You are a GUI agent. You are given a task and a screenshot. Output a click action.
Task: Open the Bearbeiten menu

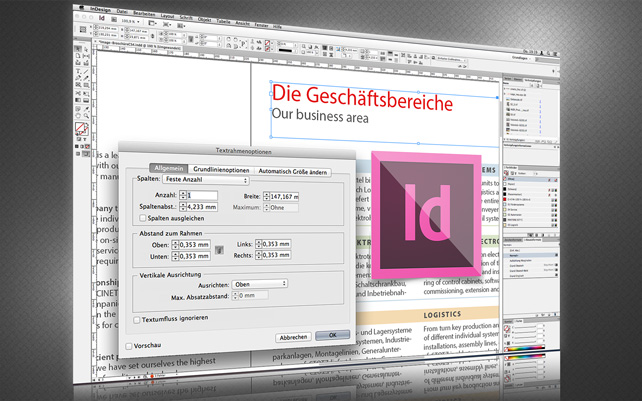(144, 14)
